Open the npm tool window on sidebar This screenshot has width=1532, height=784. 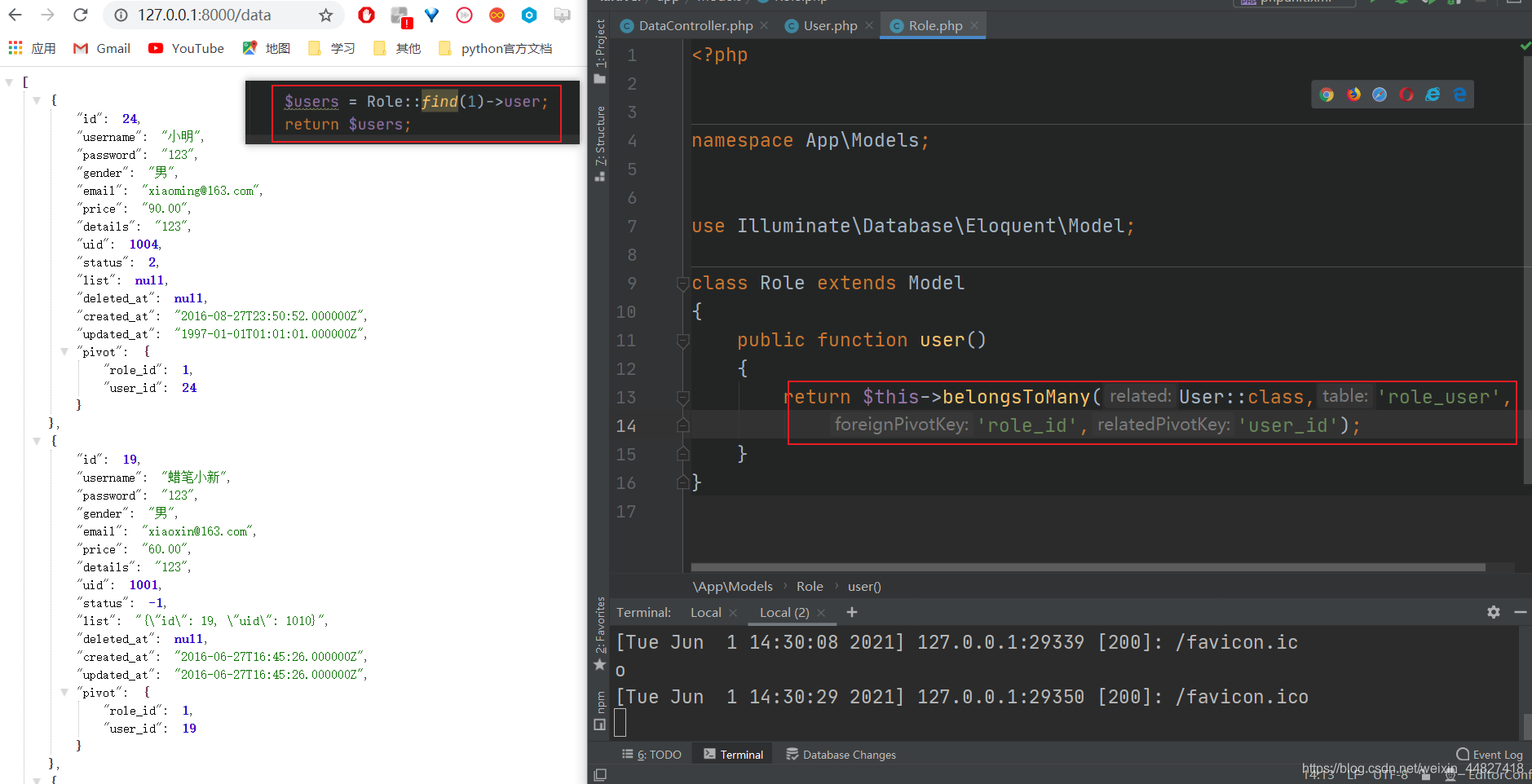click(600, 710)
